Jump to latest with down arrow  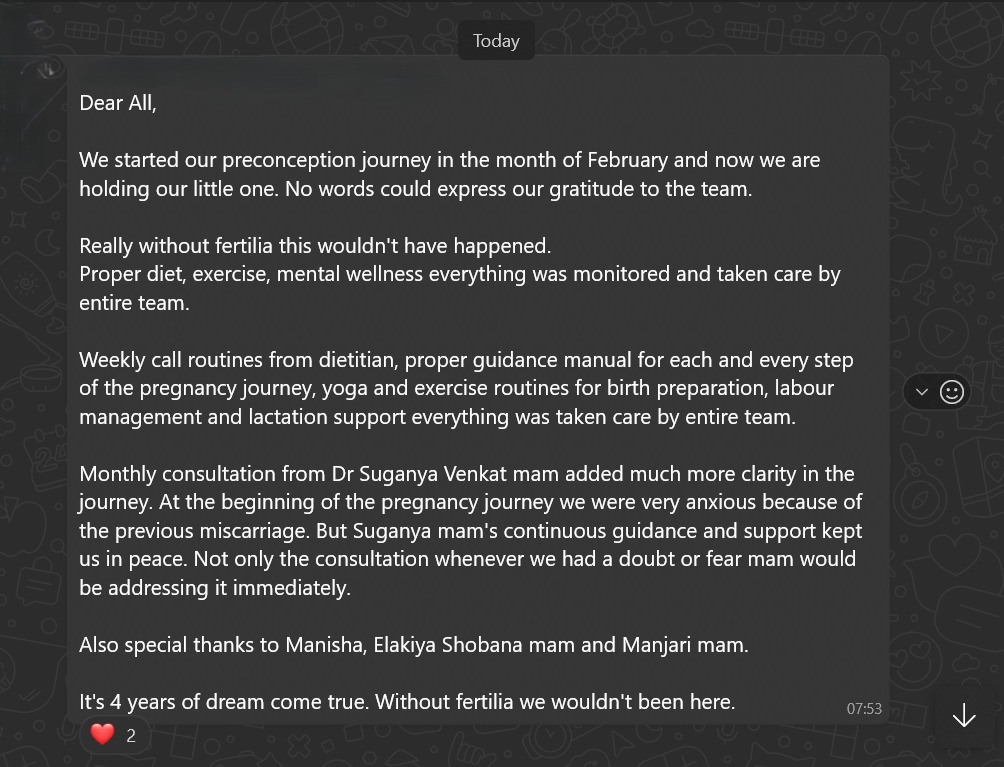(964, 715)
